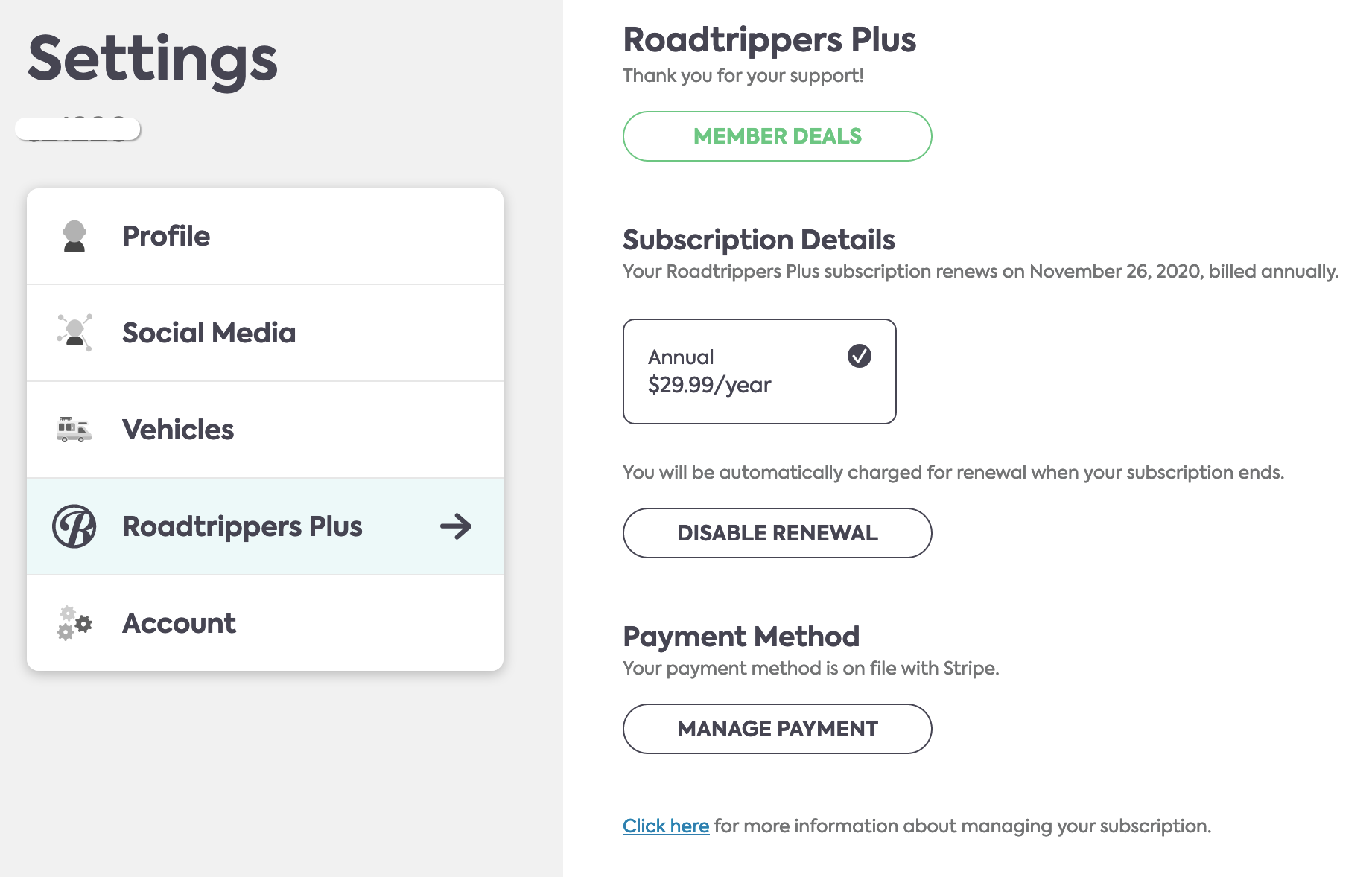Click the arrow on Roadtrippers Plus row
The image size is (1372, 877).
pos(456,526)
